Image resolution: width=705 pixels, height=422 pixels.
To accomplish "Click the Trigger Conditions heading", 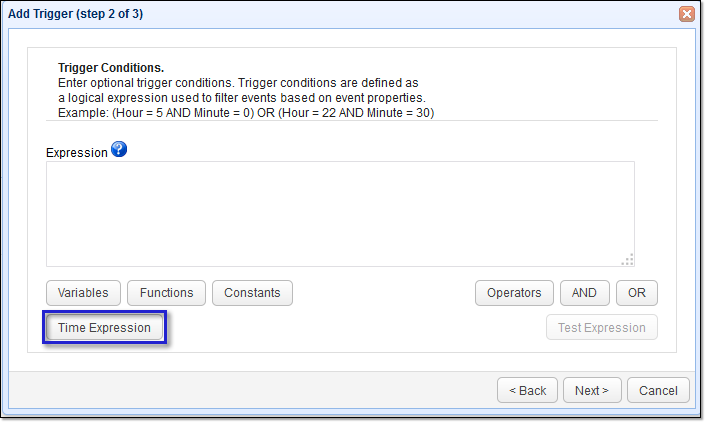I will click(x=110, y=68).
